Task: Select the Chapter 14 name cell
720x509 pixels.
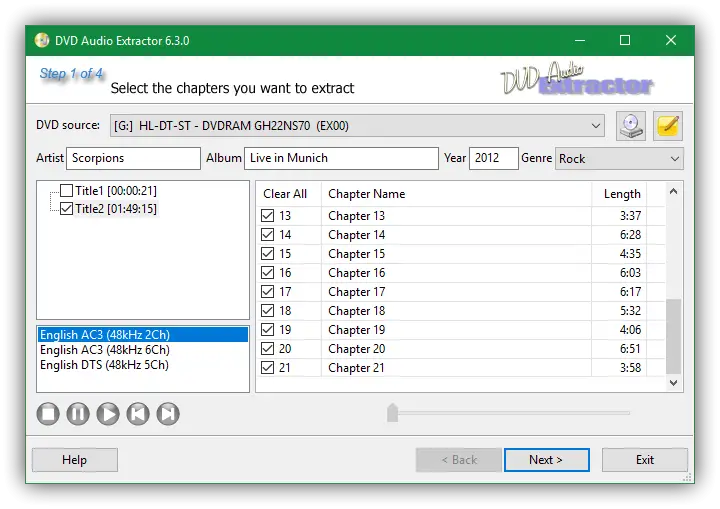Action: 456,235
